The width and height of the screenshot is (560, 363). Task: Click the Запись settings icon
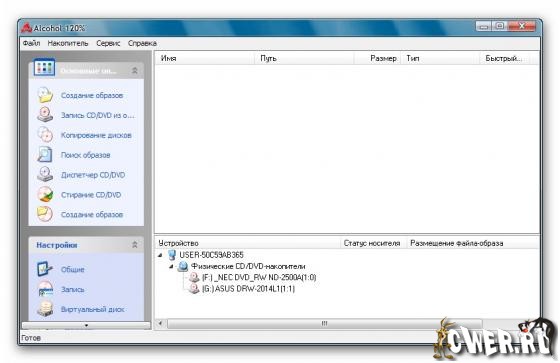pyautogui.click(x=45, y=289)
